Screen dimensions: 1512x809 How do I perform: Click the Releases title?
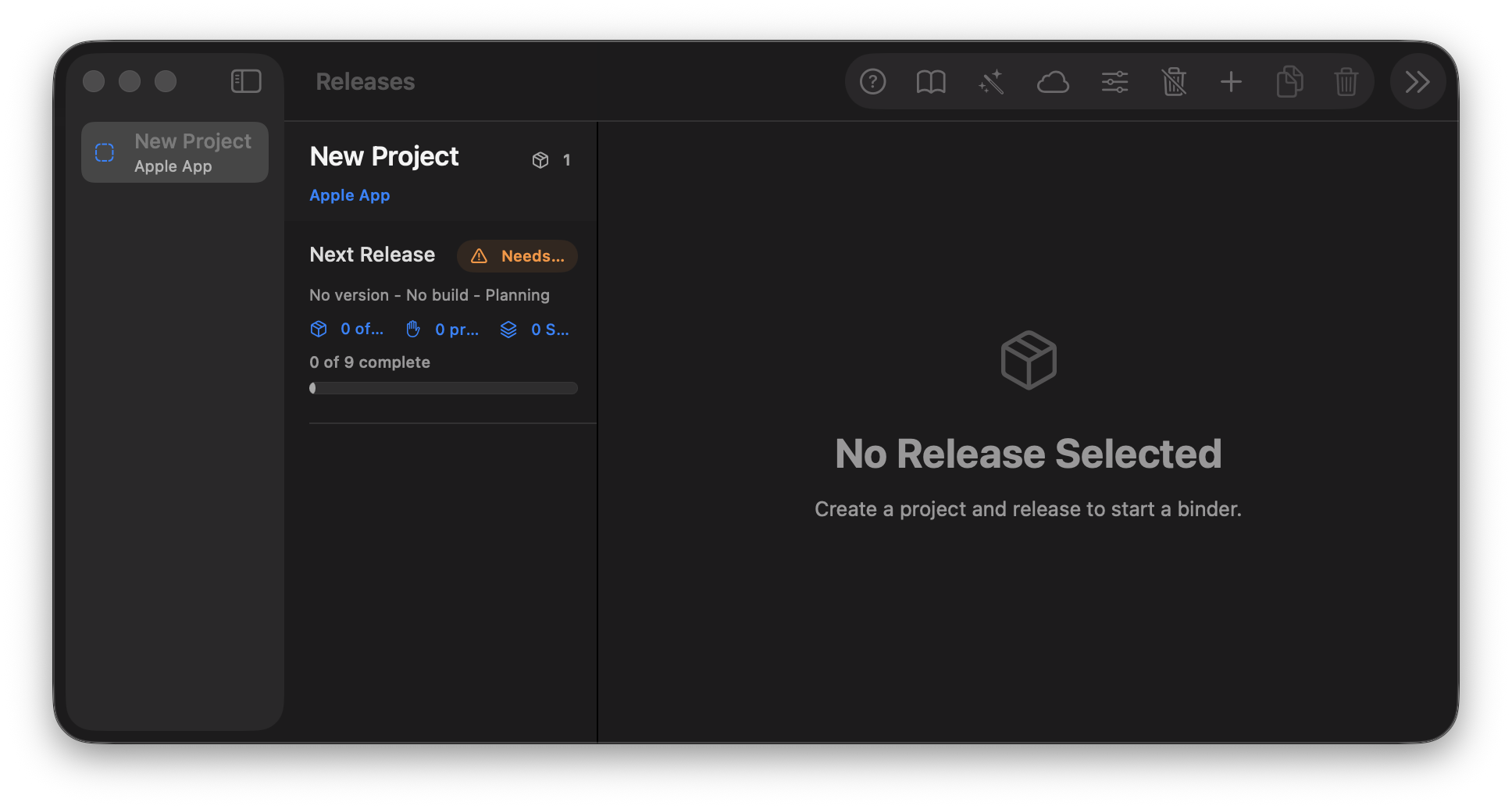pyautogui.click(x=366, y=81)
